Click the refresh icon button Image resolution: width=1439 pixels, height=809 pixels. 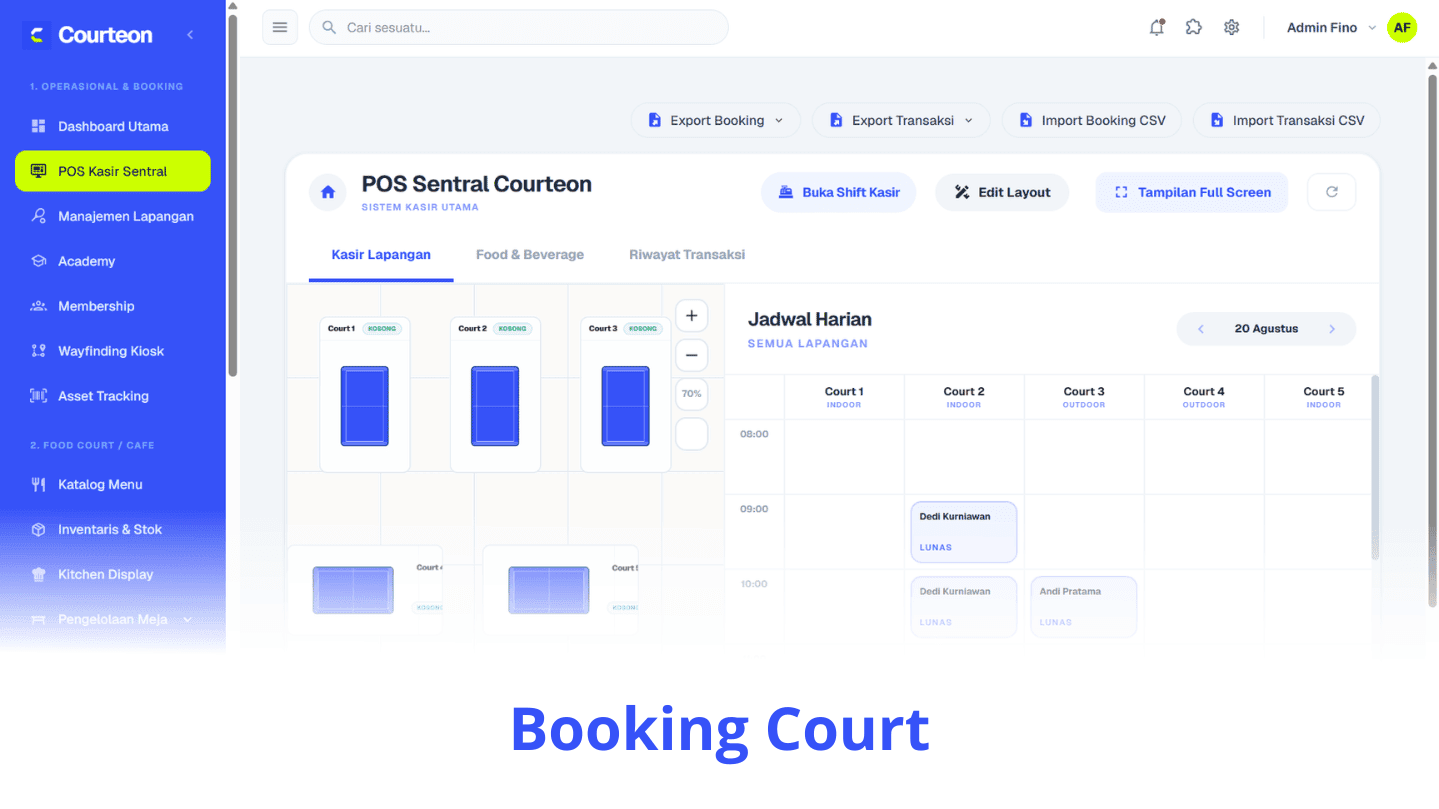(x=1332, y=192)
